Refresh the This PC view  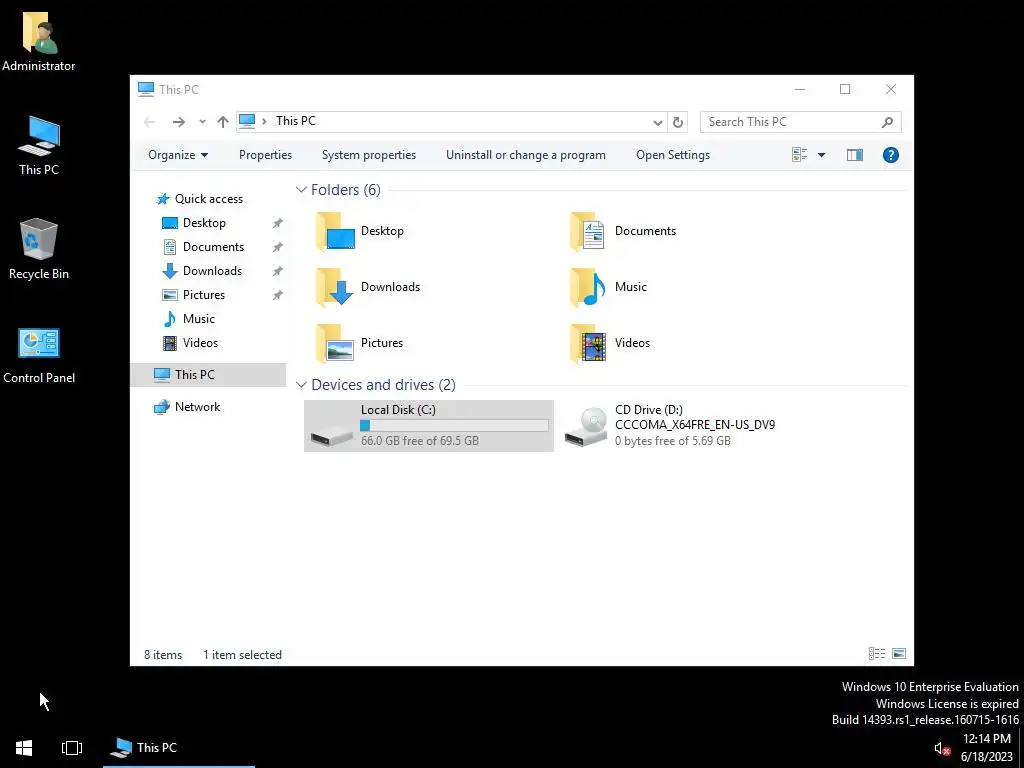(x=678, y=122)
